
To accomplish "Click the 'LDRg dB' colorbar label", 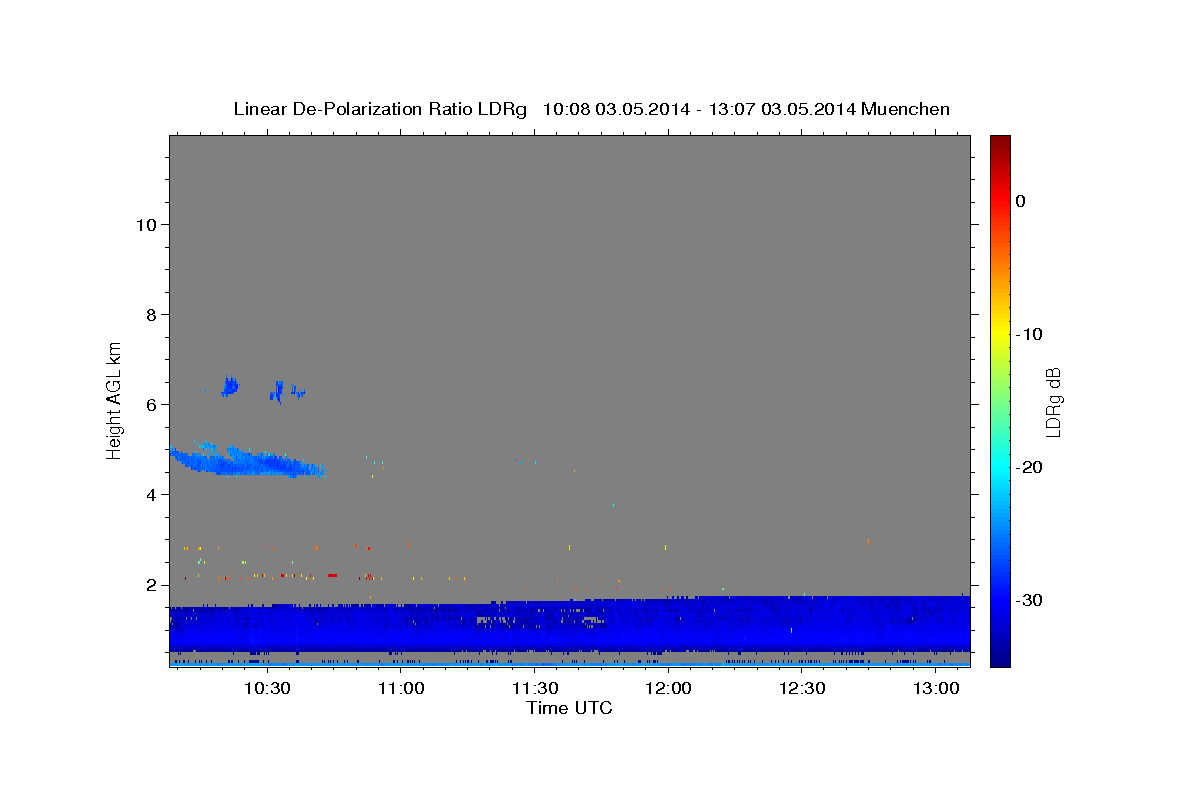I will (1052, 402).
